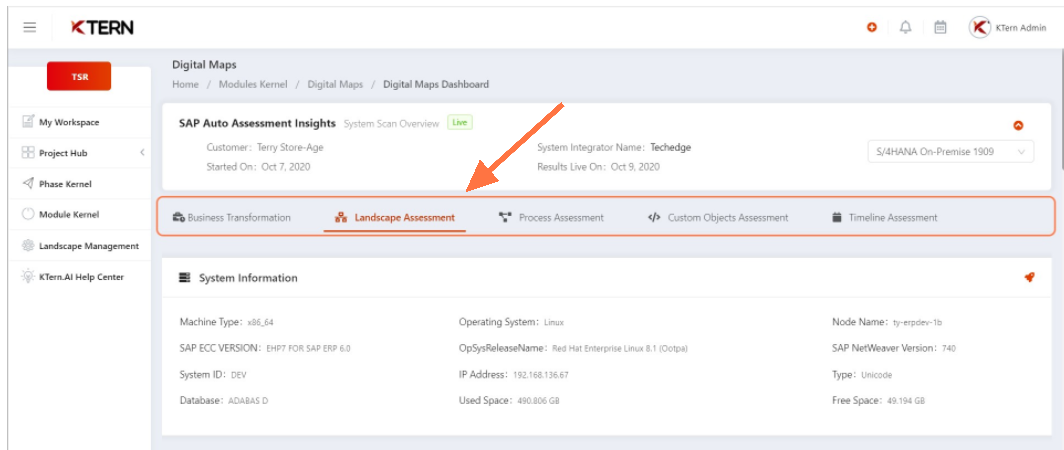Click Database value ADABAS D
This screenshot has width=1064, height=450.
[x=248, y=401]
